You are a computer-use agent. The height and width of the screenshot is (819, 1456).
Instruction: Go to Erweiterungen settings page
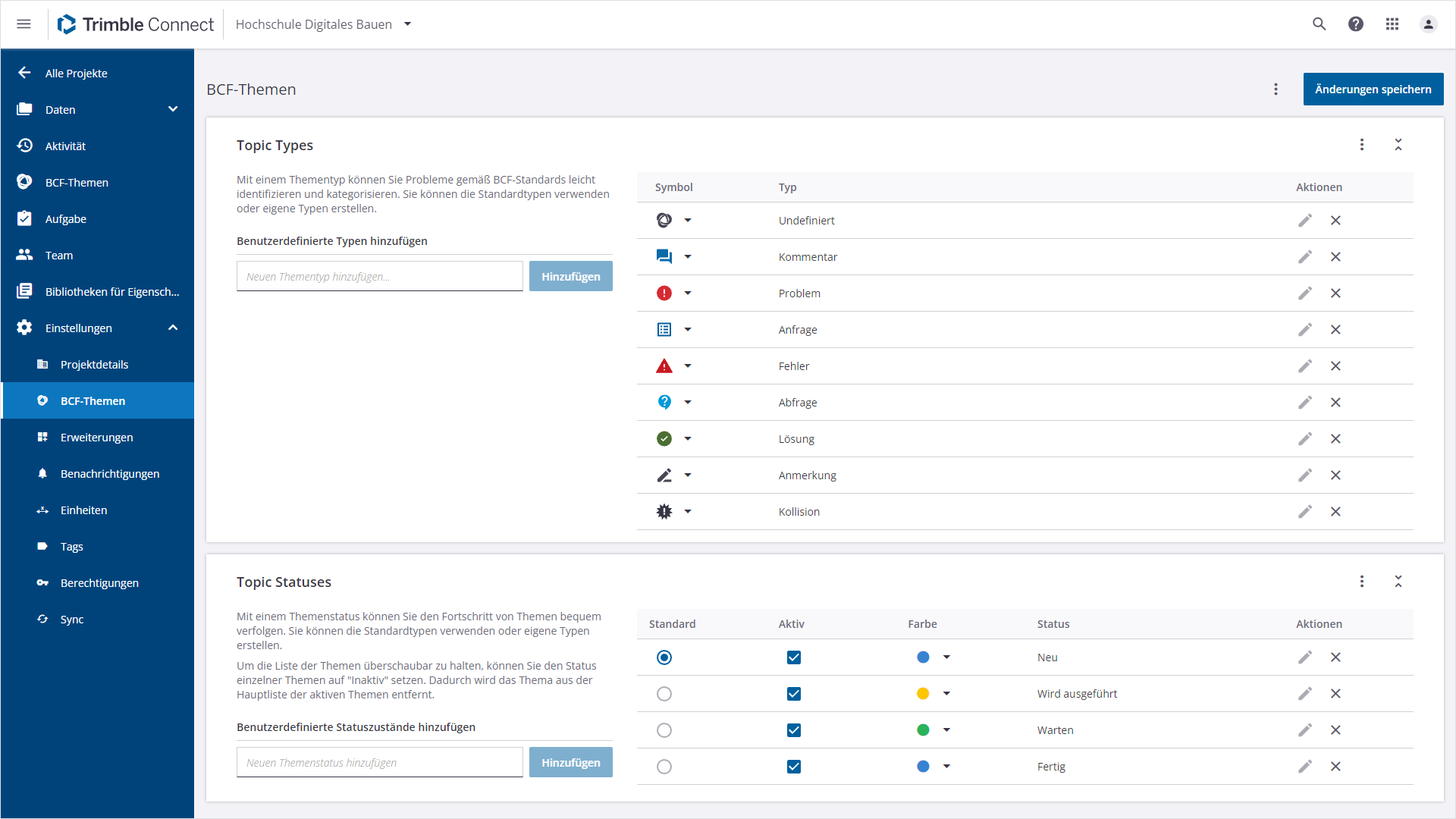click(x=96, y=438)
